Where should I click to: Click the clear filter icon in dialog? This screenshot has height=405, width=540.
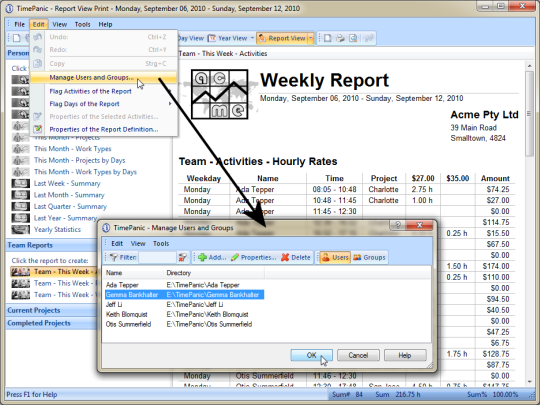(x=183, y=257)
